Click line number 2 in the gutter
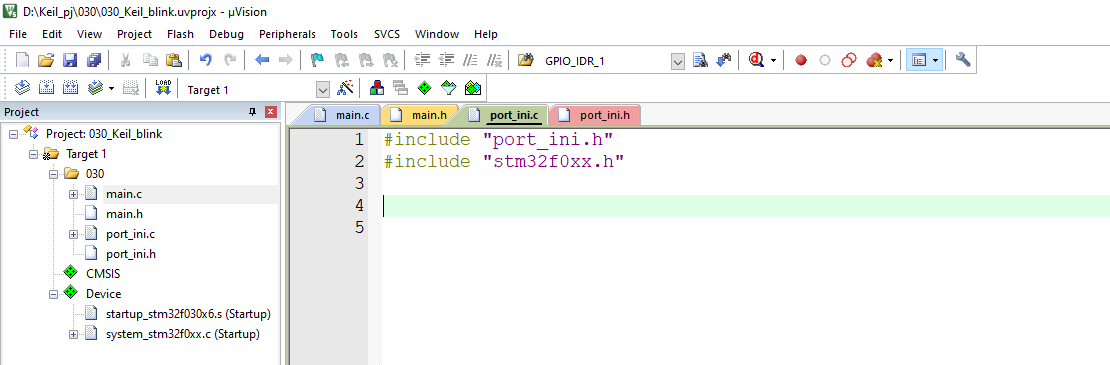This screenshot has height=365, width=1110. [x=360, y=161]
